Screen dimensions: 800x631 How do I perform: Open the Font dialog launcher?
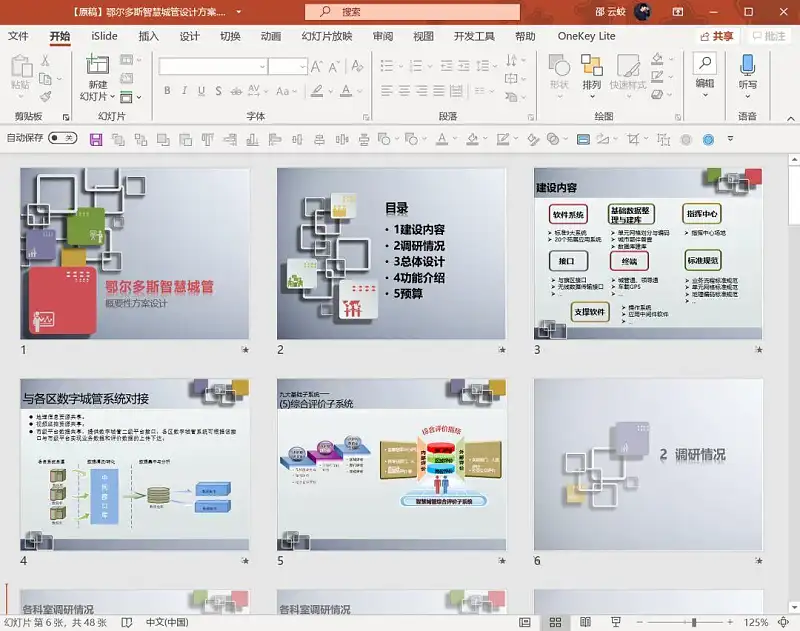366,117
